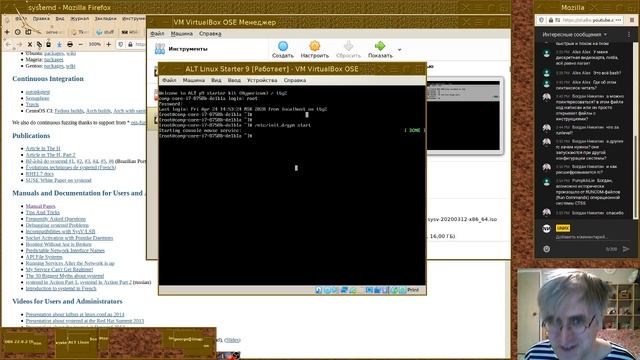Click the Firefox 300% zoom level indicator
Screen dimensions: 640x360
point(95,44)
